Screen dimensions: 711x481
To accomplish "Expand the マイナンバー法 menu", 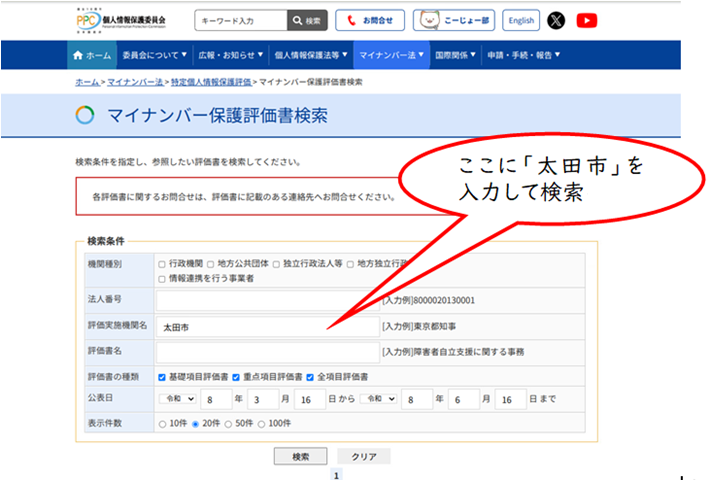I will (x=391, y=55).
